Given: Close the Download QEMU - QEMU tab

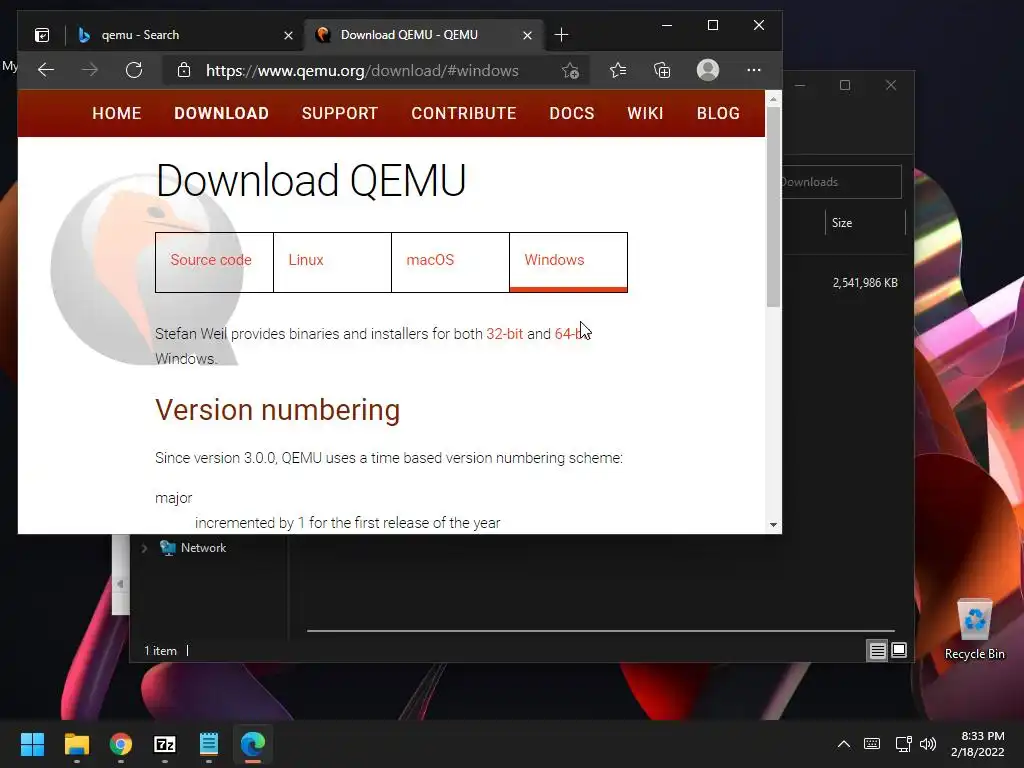Looking at the screenshot, I should tap(528, 35).
